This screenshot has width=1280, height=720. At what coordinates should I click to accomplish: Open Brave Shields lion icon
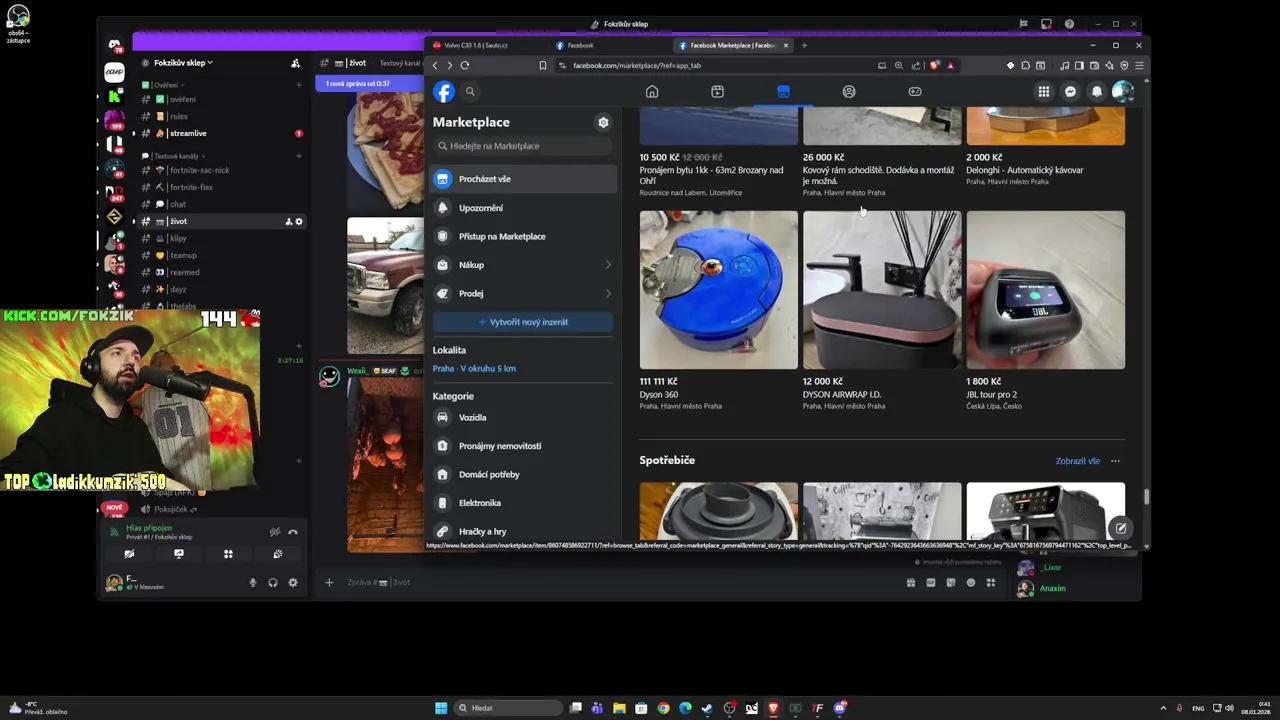(935, 65)
